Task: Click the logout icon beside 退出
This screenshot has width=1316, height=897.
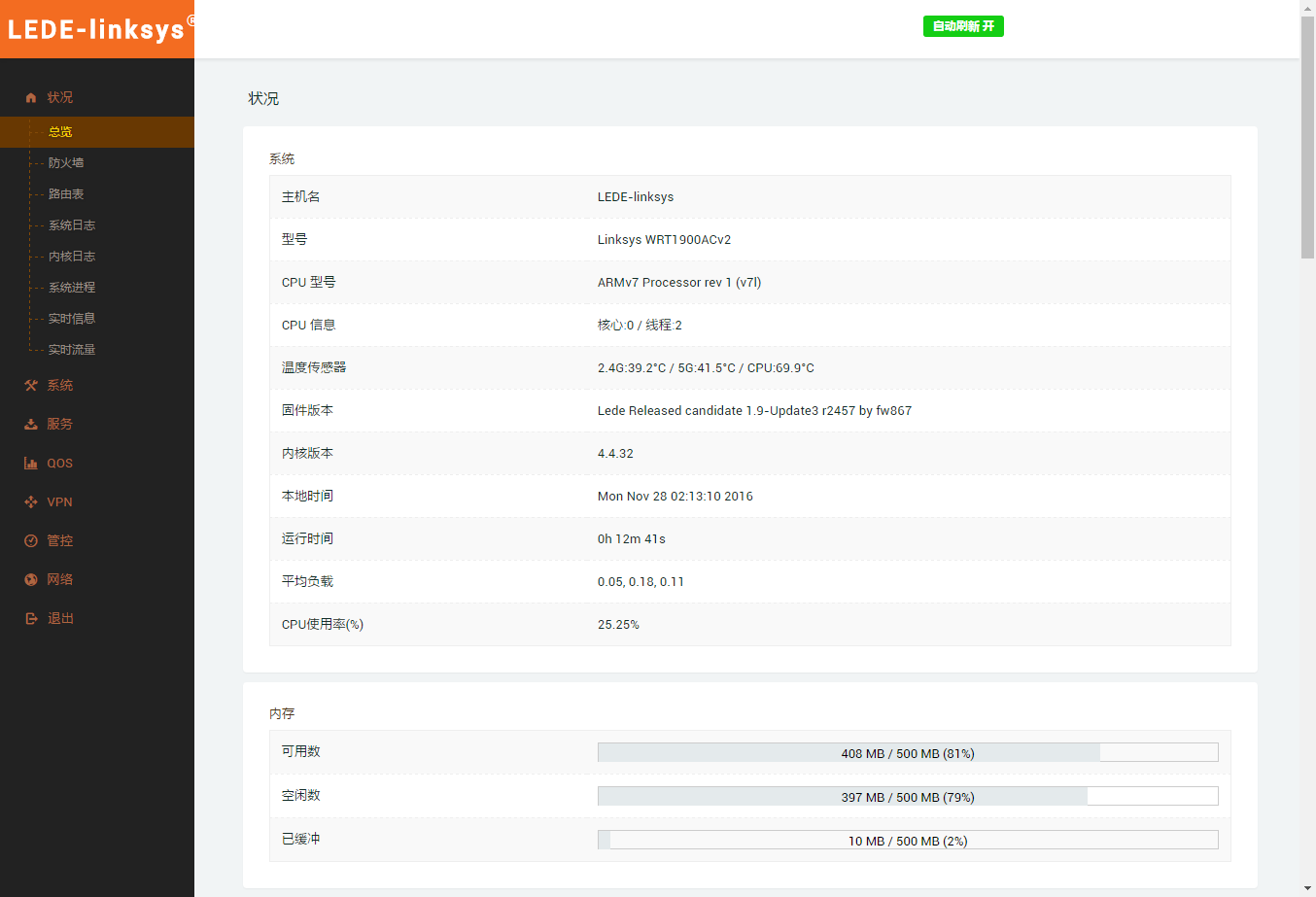Action: point(31,619)
